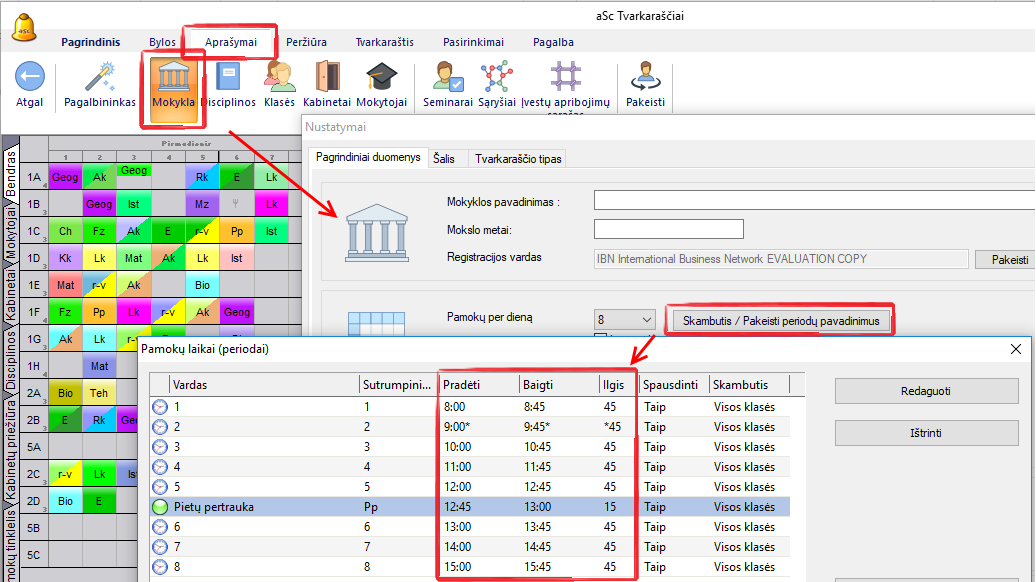Select the Mokykla school icon
Screen dimensions: 1036x582
coord(173,79)
